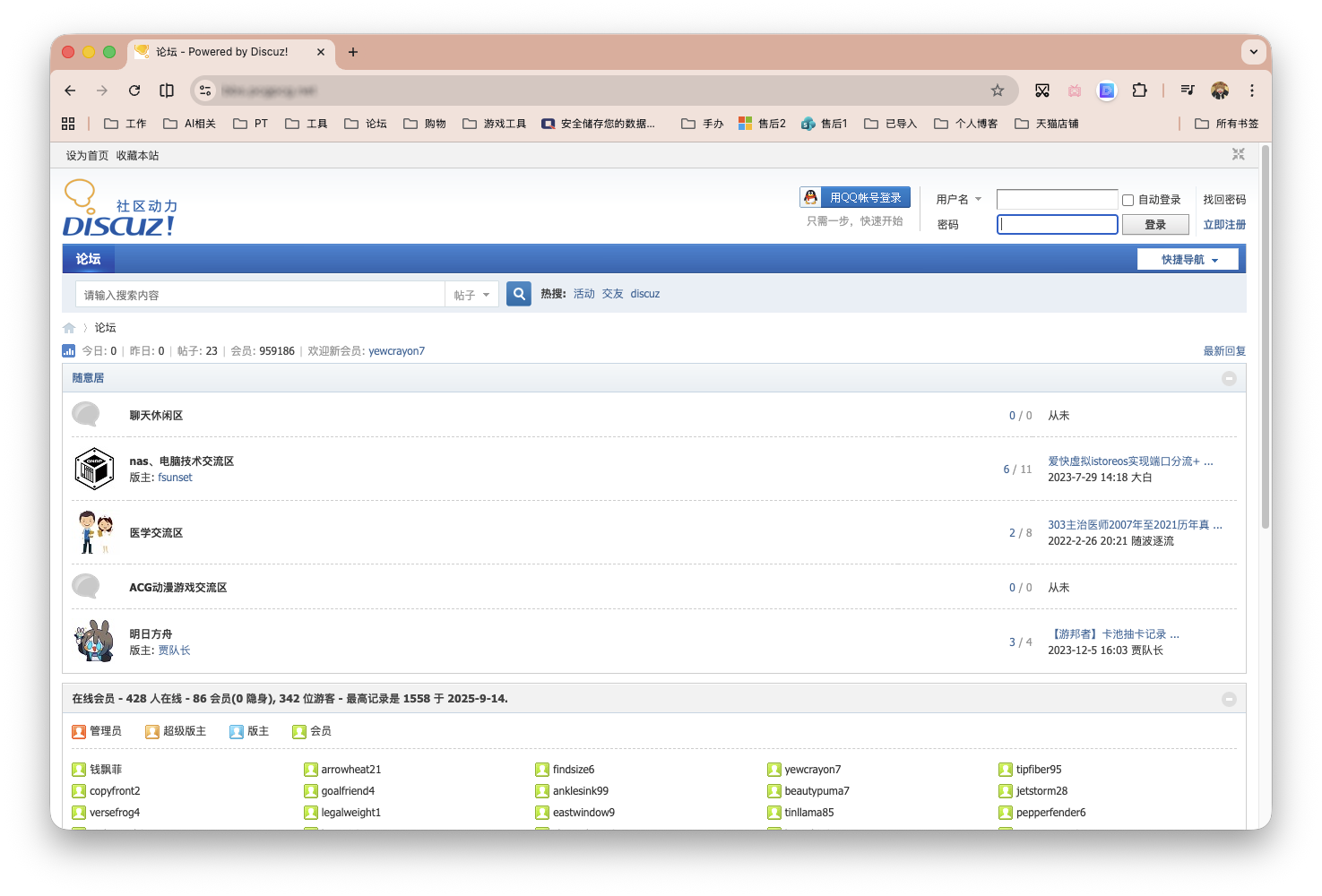Screen dimensions: 1322x896
Task: Open the 用户名 login type dropdown
Action: (x=959, y=200)
